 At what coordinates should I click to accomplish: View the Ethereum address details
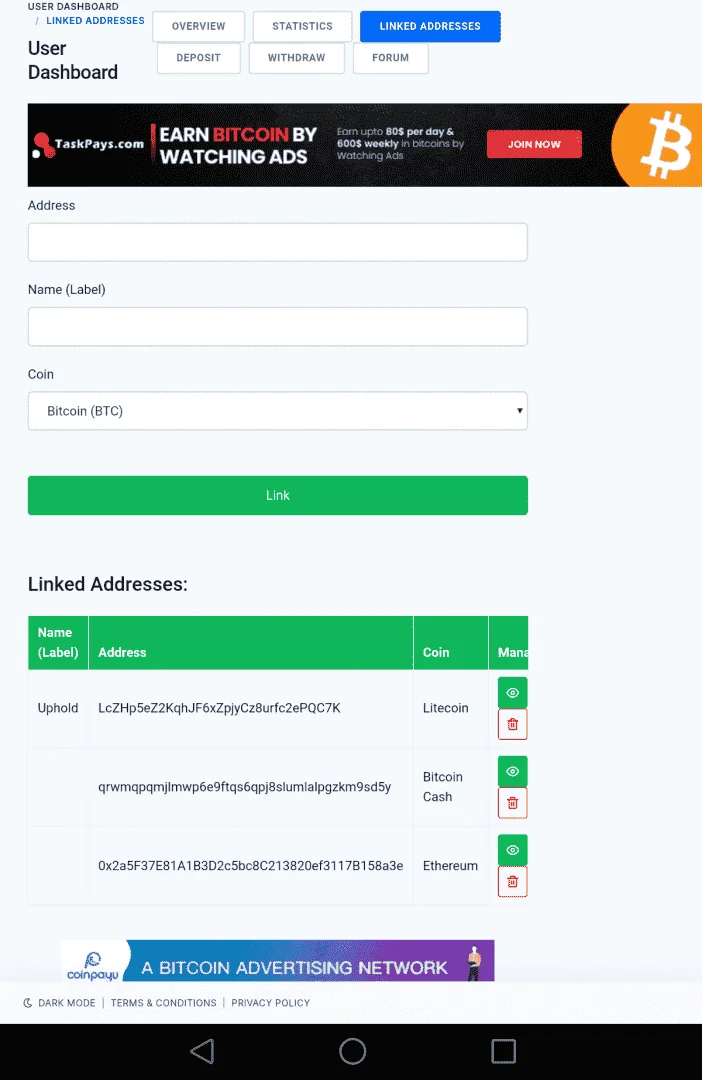coord(513,850)
